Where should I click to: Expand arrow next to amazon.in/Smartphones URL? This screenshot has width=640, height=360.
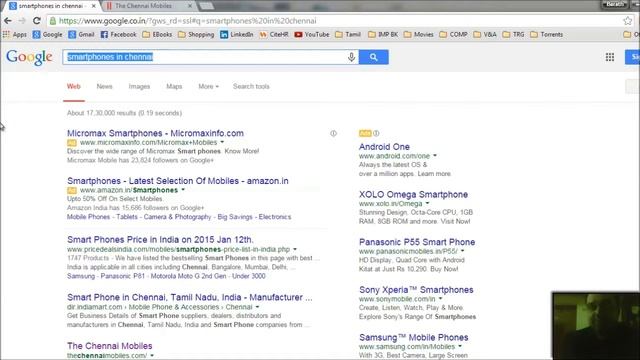[x=183, y=190]
